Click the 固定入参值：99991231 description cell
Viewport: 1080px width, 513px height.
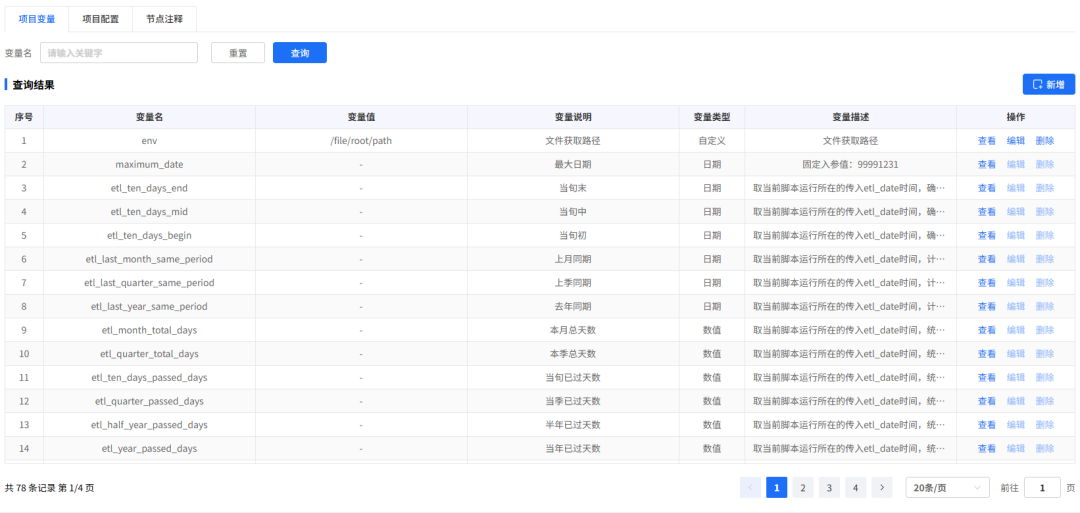[850, 165]
